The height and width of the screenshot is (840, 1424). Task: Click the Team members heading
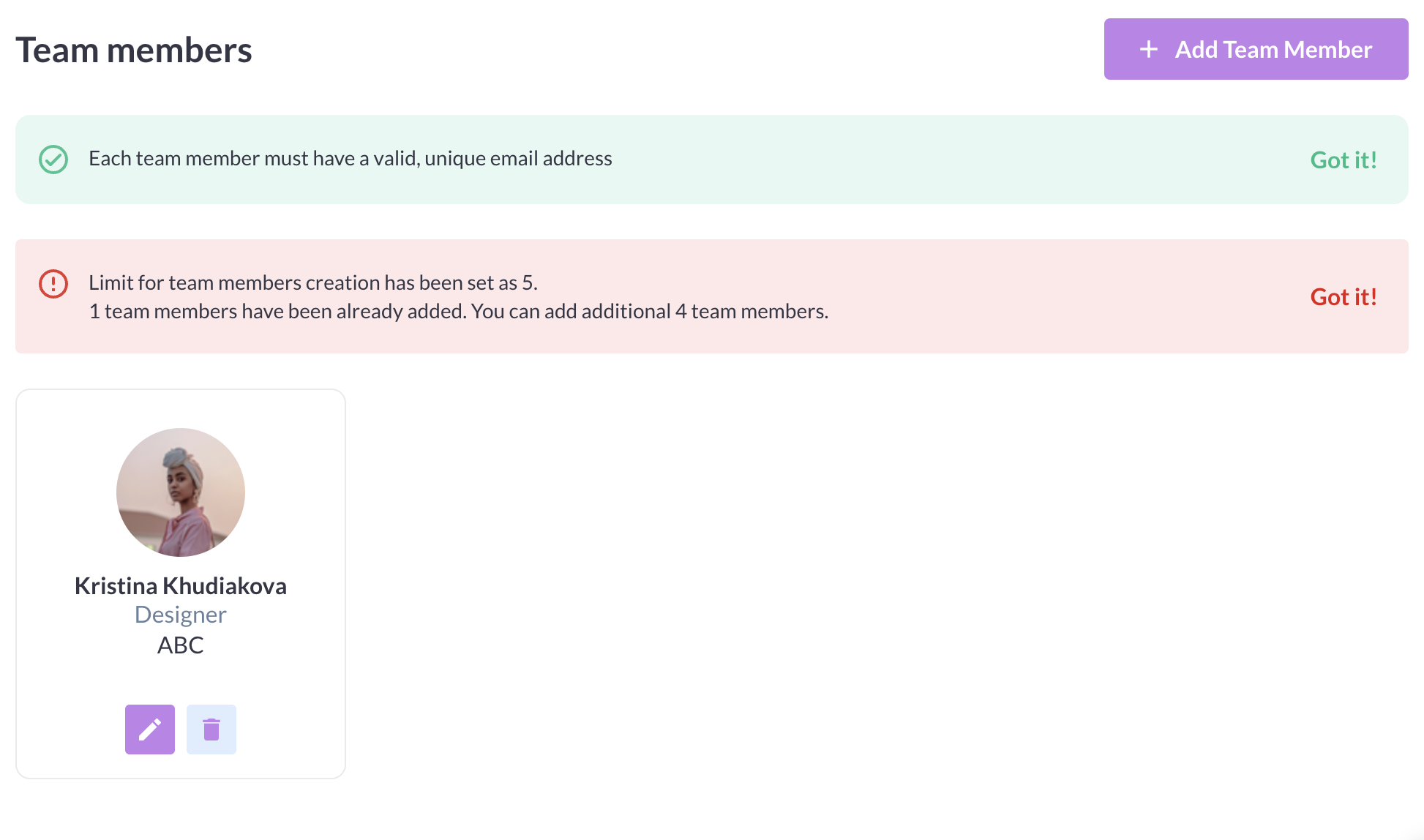134,50
